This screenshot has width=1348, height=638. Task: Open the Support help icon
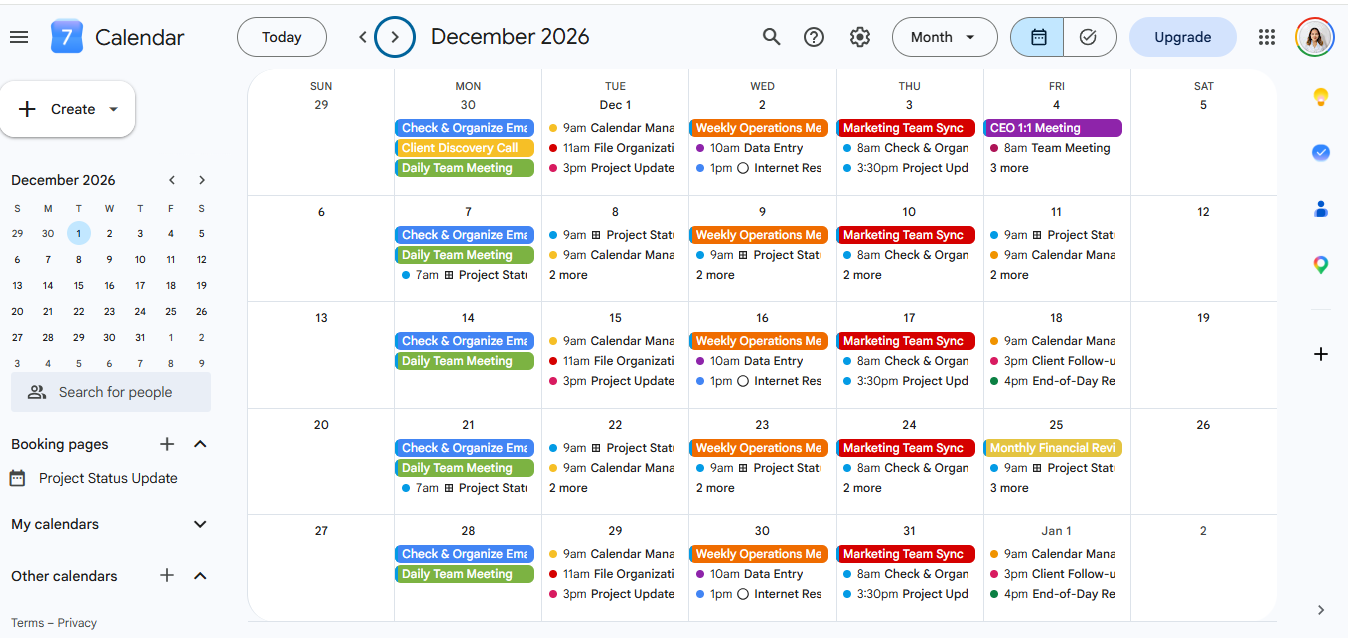tap(814, 37)
